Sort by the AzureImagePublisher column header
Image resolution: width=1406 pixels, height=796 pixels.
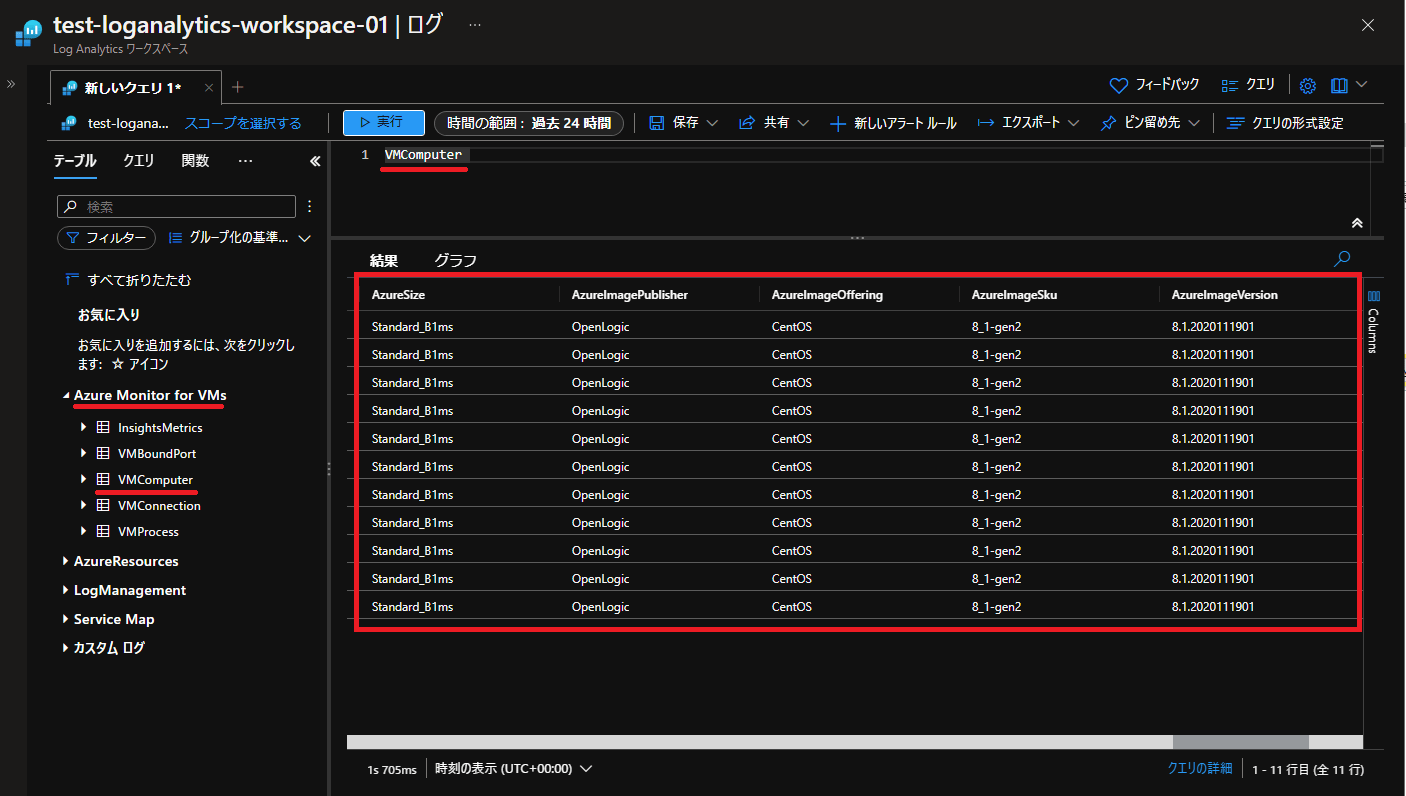630,295
